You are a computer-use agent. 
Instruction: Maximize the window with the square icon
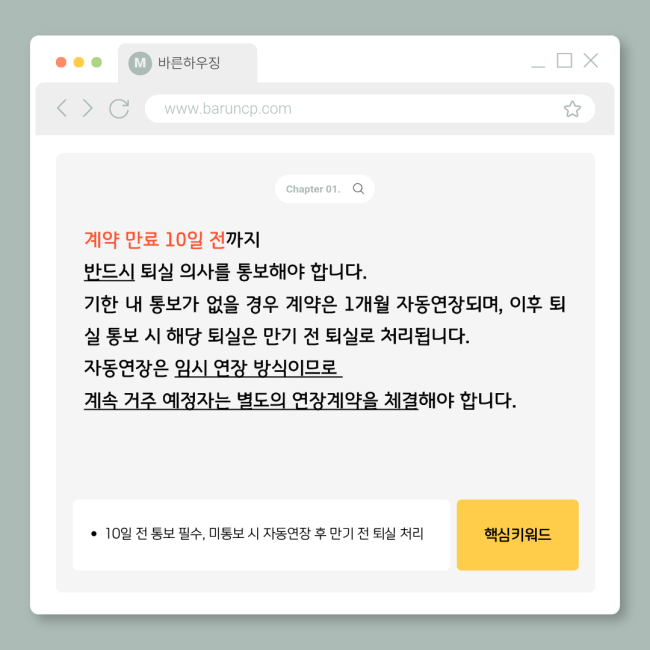tap(564, 61)
